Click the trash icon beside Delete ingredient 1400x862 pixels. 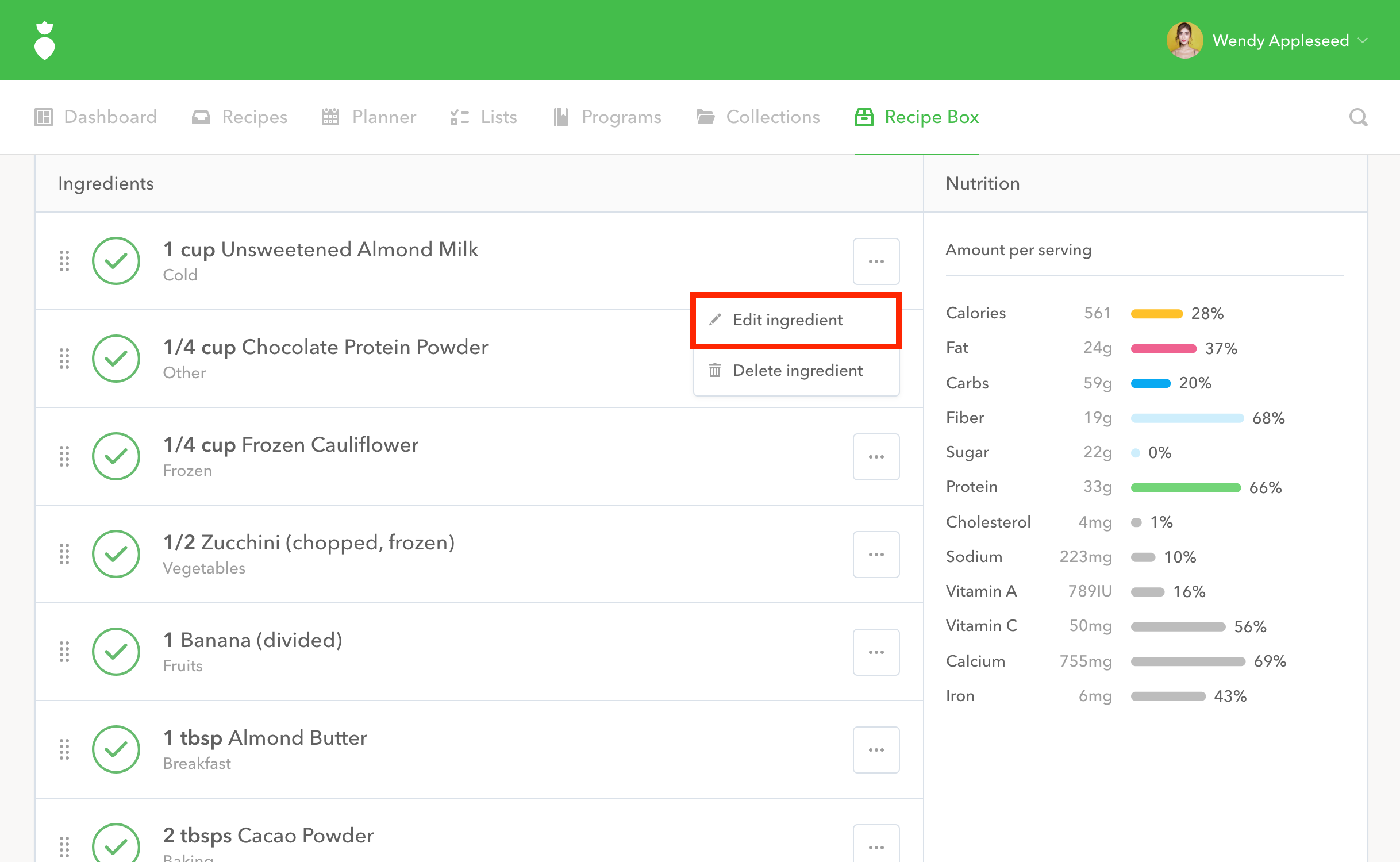click(715, 371)
